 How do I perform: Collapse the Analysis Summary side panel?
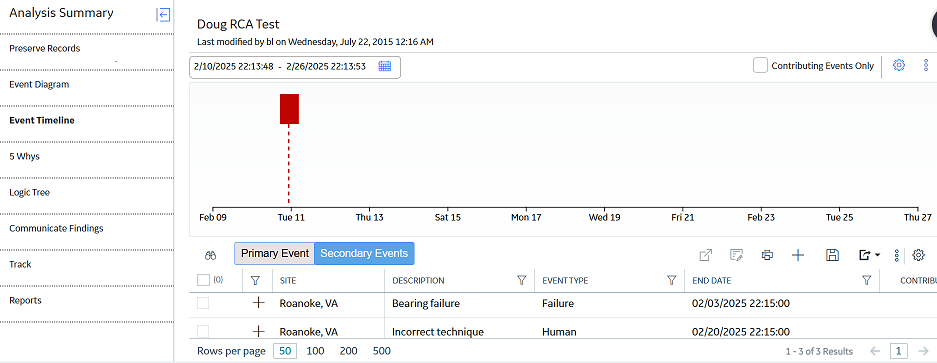(x=163, y=14)
